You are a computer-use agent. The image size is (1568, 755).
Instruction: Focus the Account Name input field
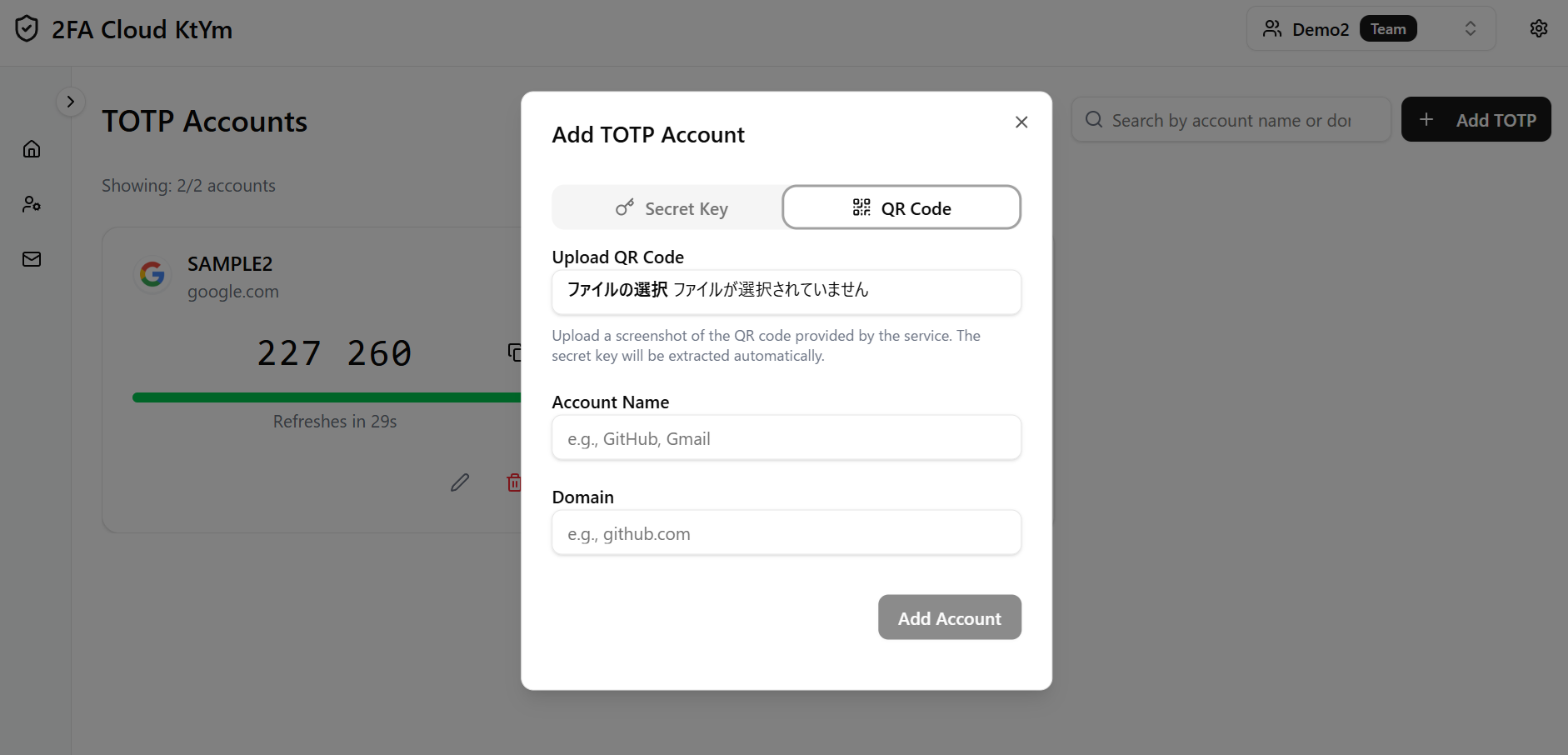(786, 438)
